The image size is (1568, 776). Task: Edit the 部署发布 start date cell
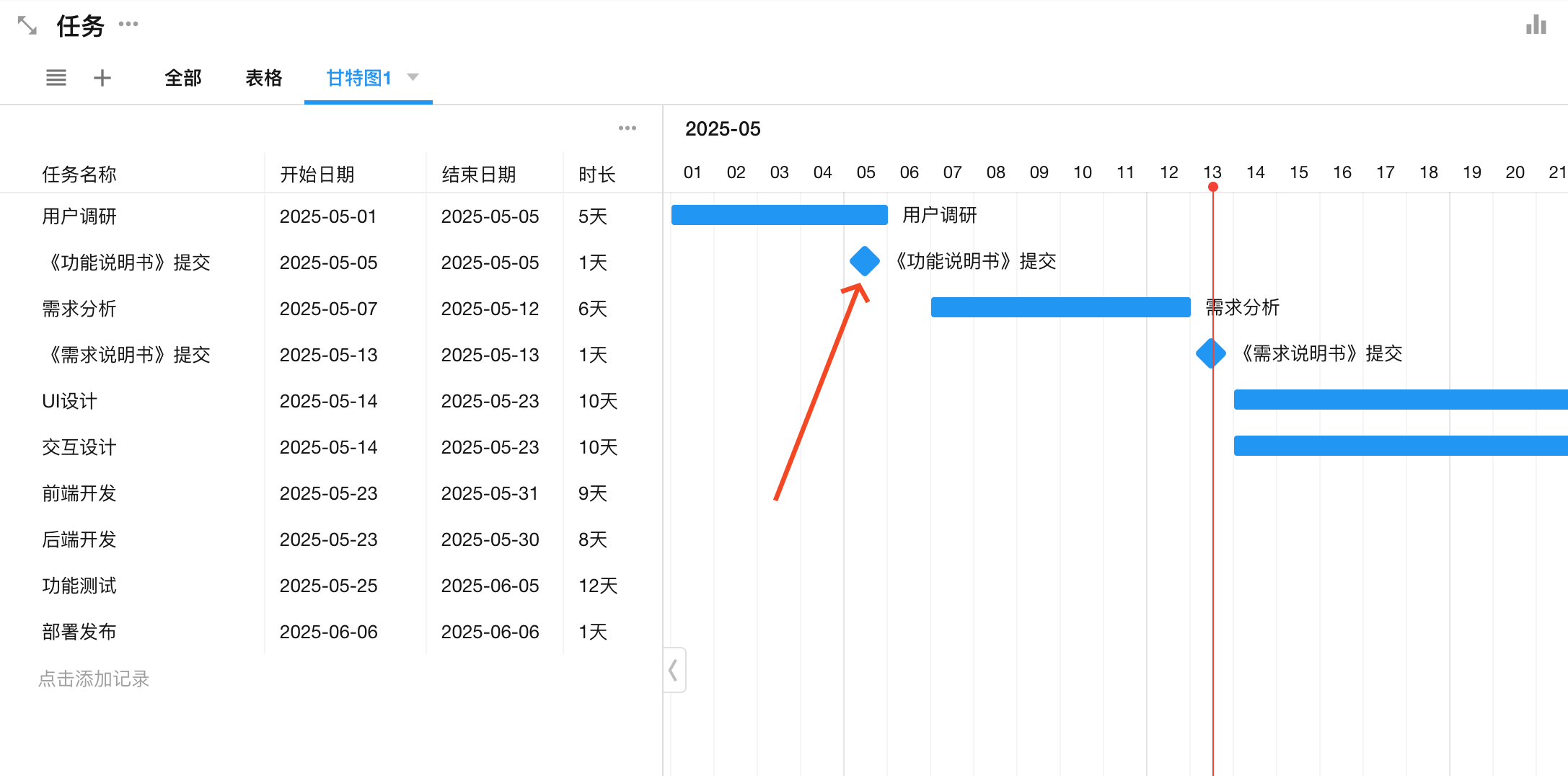pos(328,632)
